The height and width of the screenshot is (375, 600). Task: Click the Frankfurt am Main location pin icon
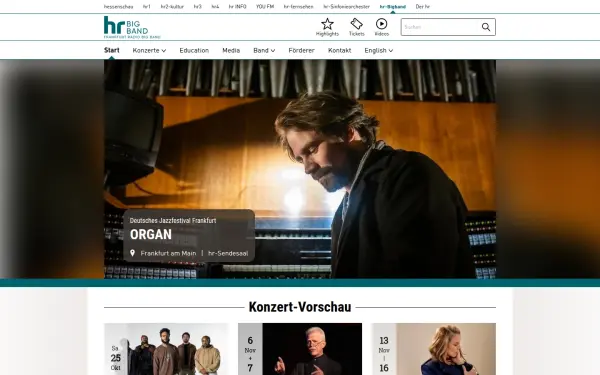(132, 253)
